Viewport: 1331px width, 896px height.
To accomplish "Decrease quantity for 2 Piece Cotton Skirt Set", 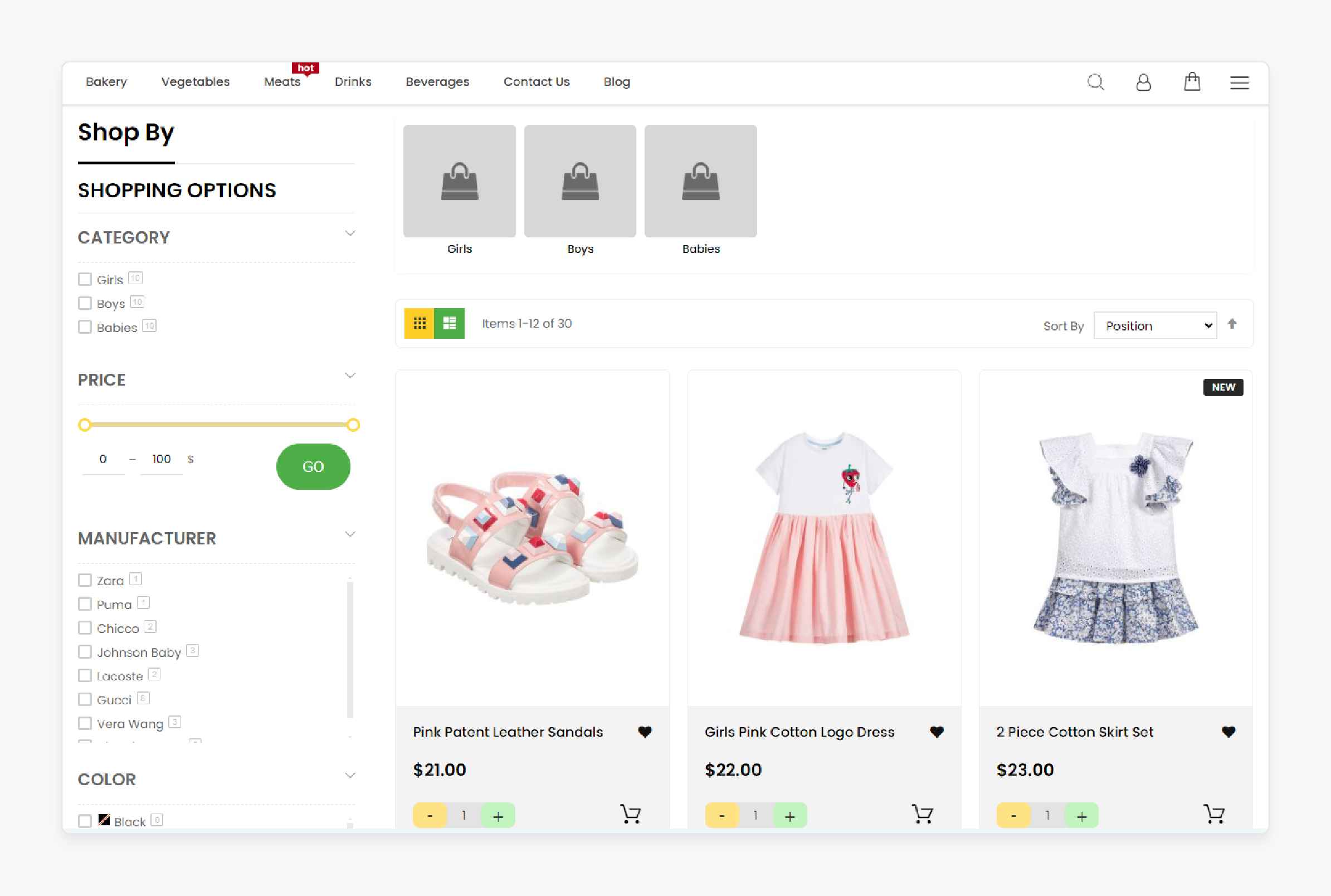I will (x=1014, y=815).
